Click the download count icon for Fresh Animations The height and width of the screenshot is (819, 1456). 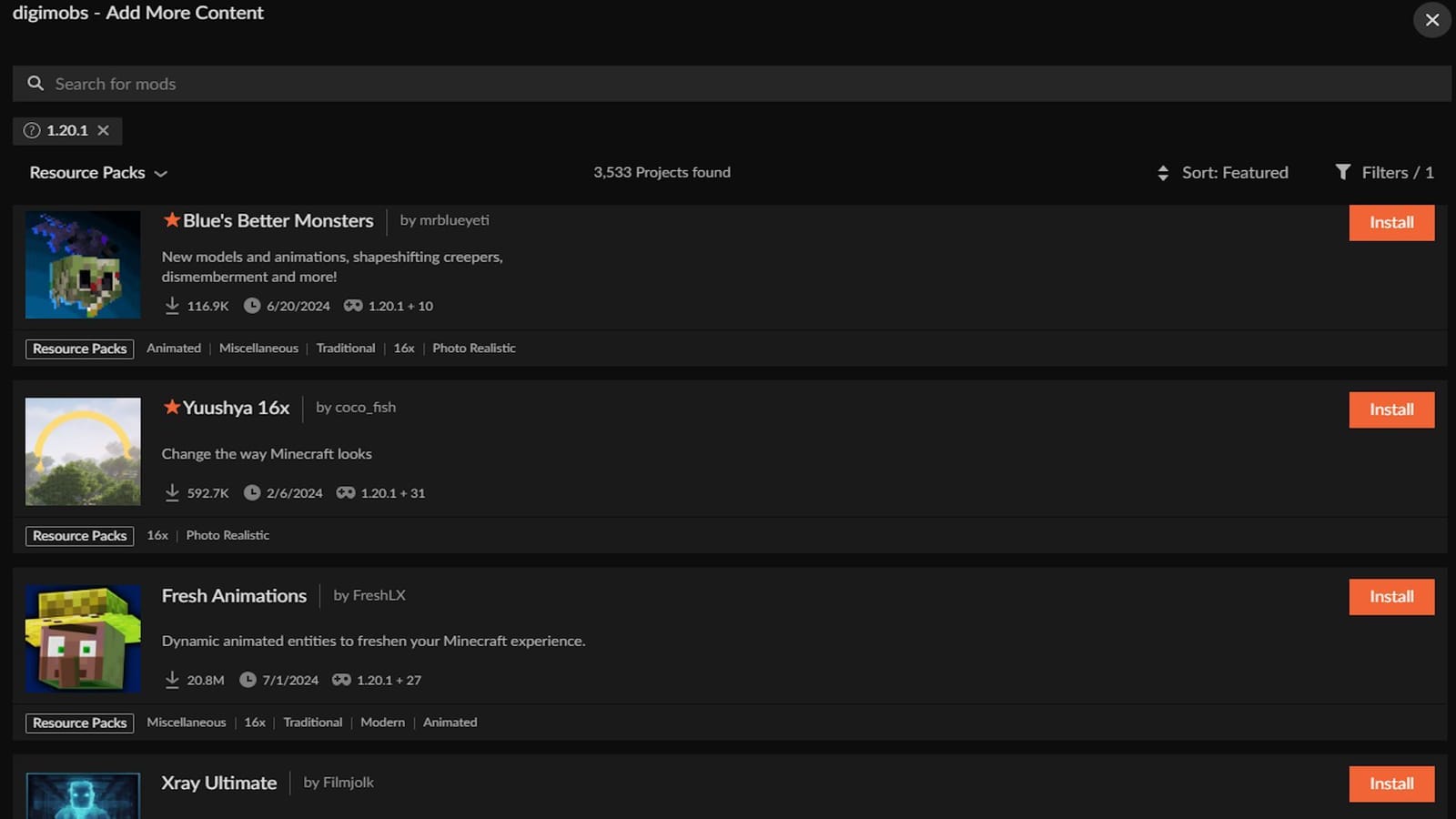coord(172,680)
